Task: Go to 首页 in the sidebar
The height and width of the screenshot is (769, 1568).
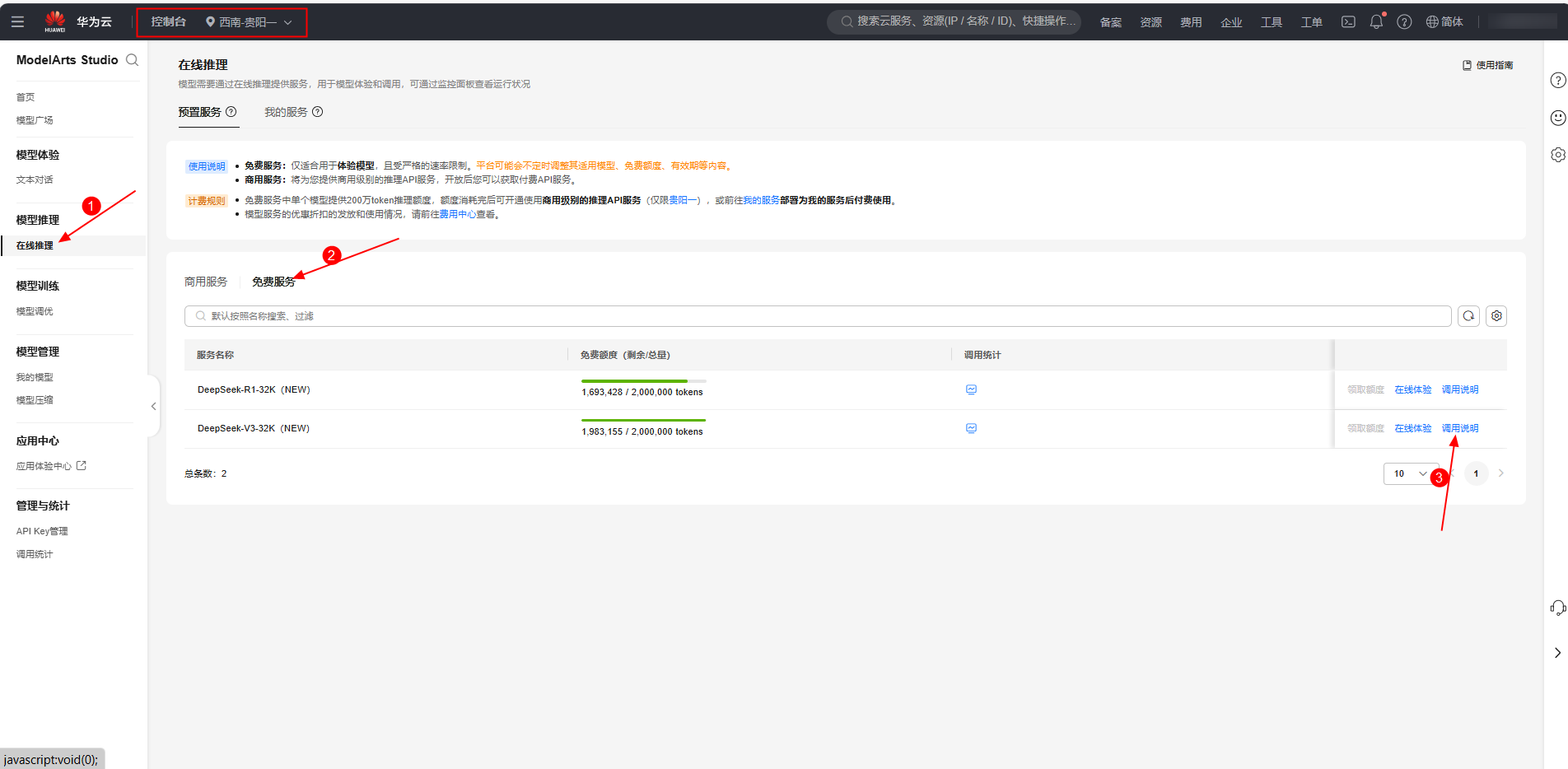Action: 26,97
